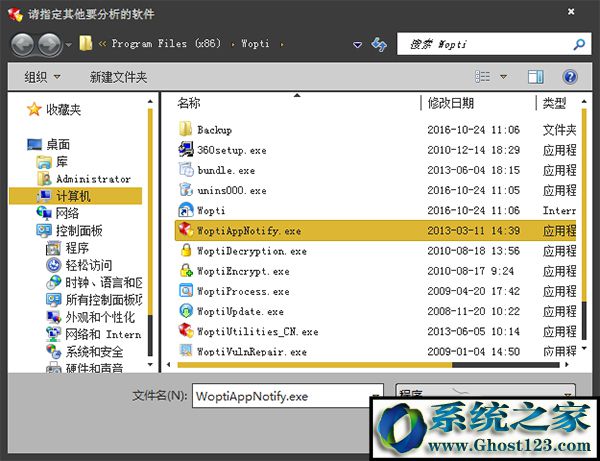This screenshot has width=600, height=461.
Task: Select 网络 in navigation pane
Action: [67, 213]
